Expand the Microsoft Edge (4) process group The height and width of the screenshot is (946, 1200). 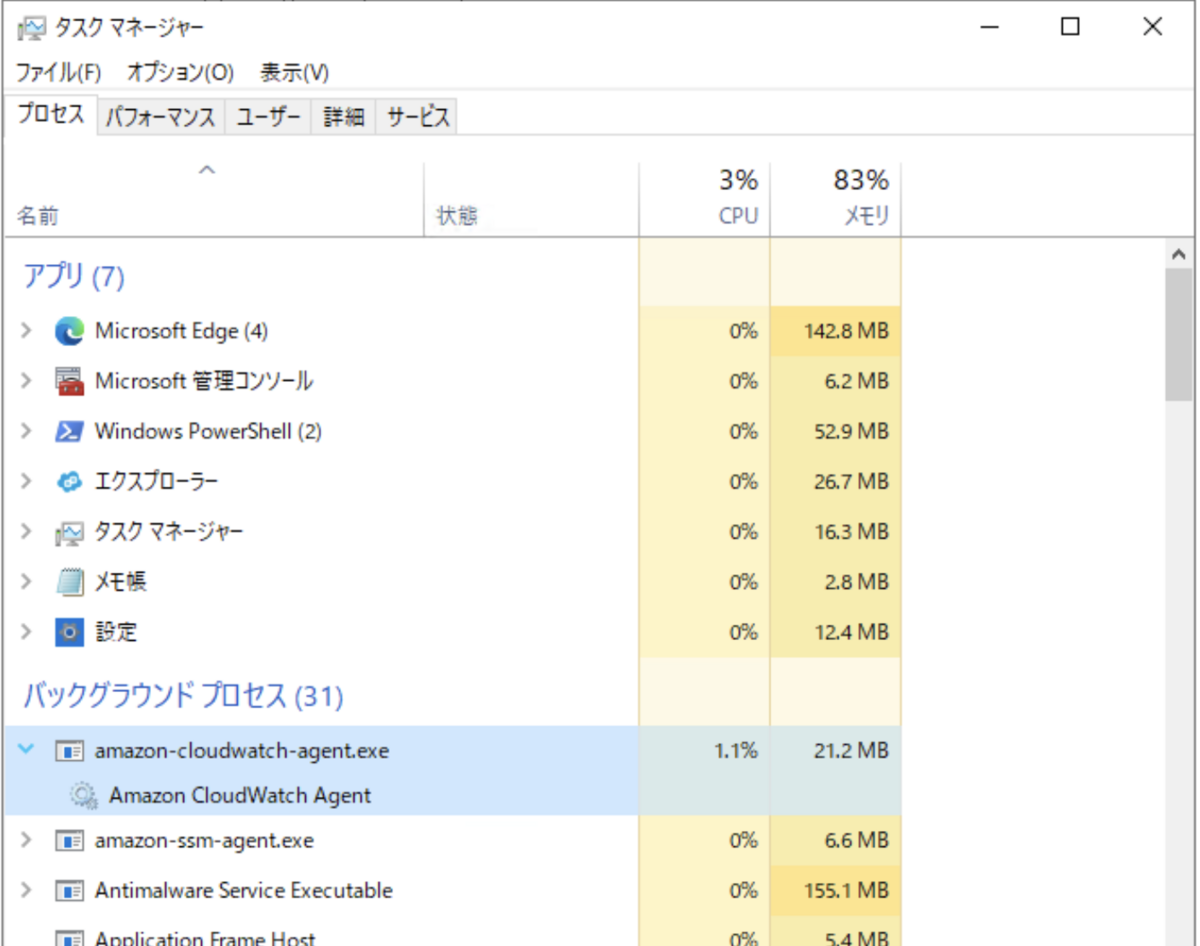point(26,331)
